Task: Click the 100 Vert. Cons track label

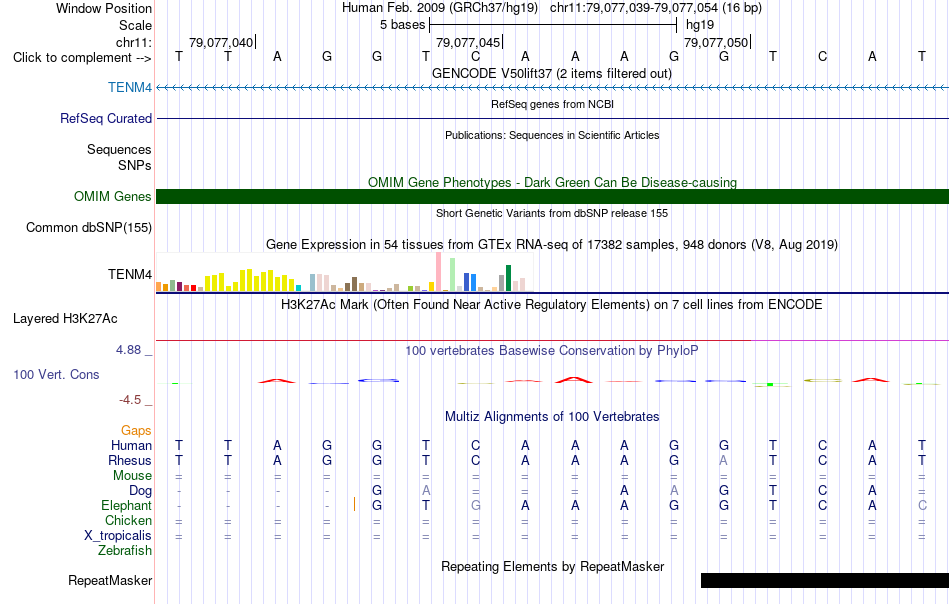Action: click(x=56, y=374)
